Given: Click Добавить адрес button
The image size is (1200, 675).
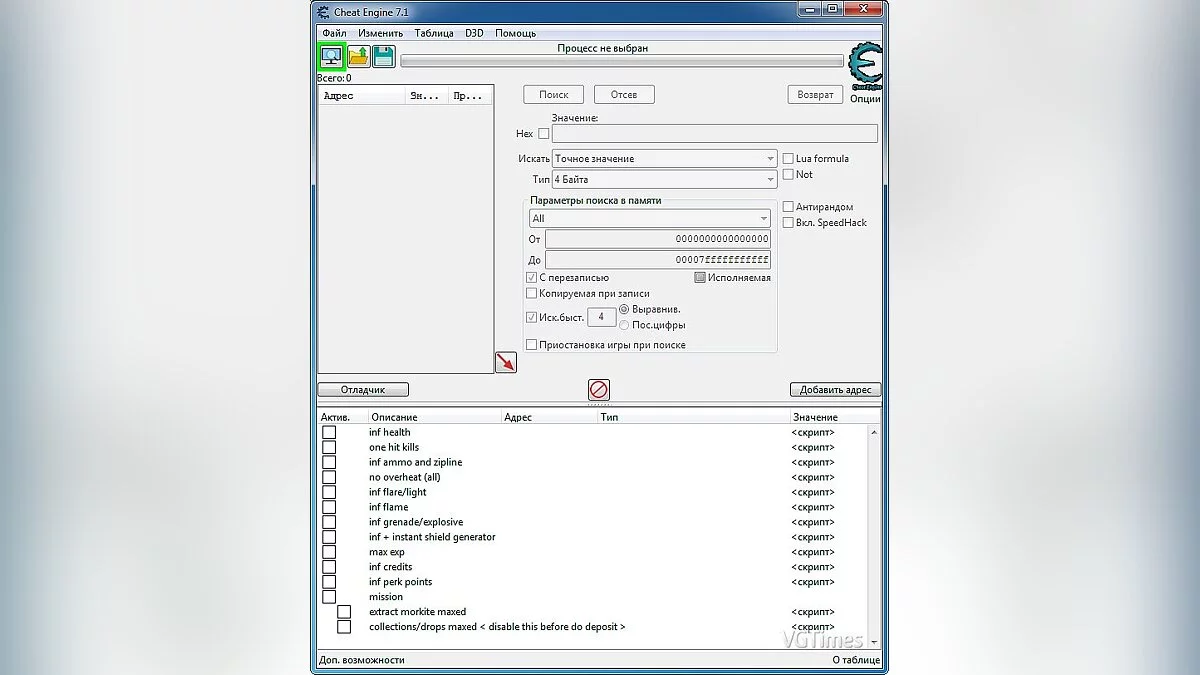Looking at the screenshot, I should tap(835, 390).
